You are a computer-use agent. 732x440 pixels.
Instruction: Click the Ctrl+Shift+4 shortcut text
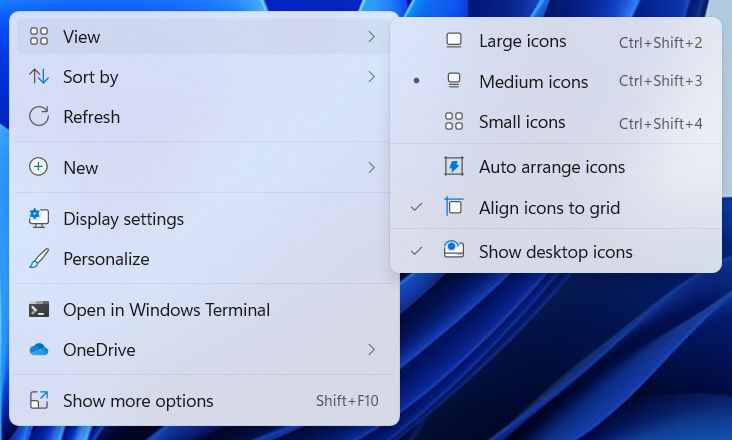[661, 124]
